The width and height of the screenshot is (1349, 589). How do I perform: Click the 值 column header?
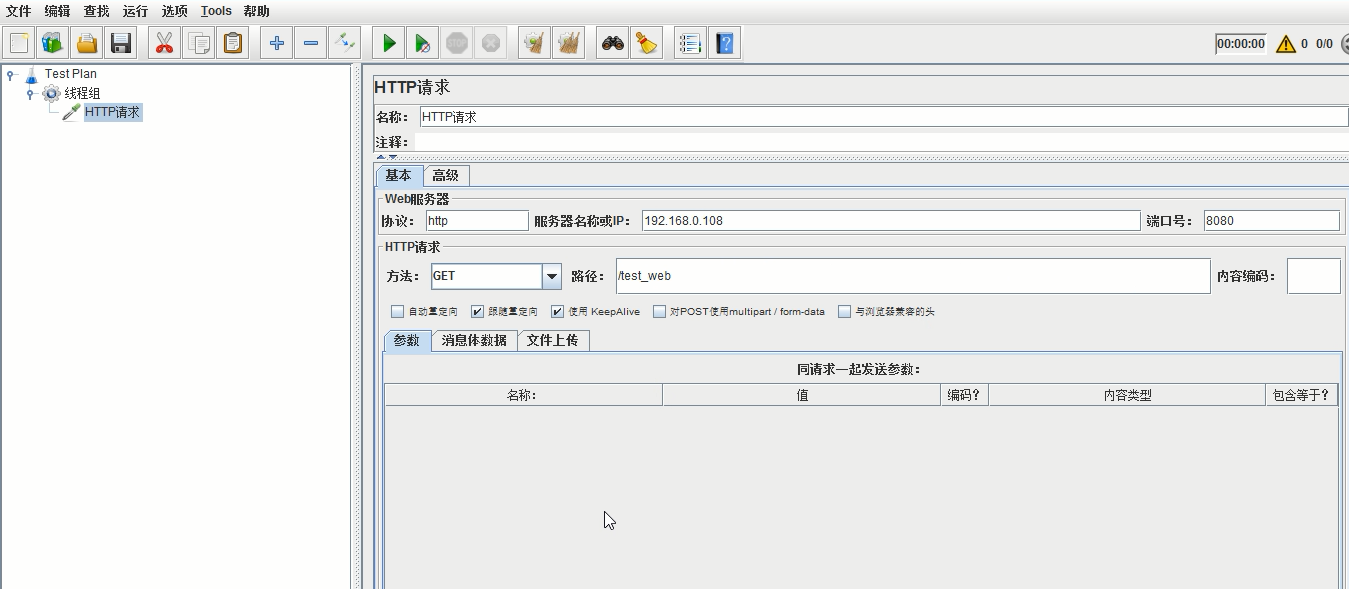point(802,395)
